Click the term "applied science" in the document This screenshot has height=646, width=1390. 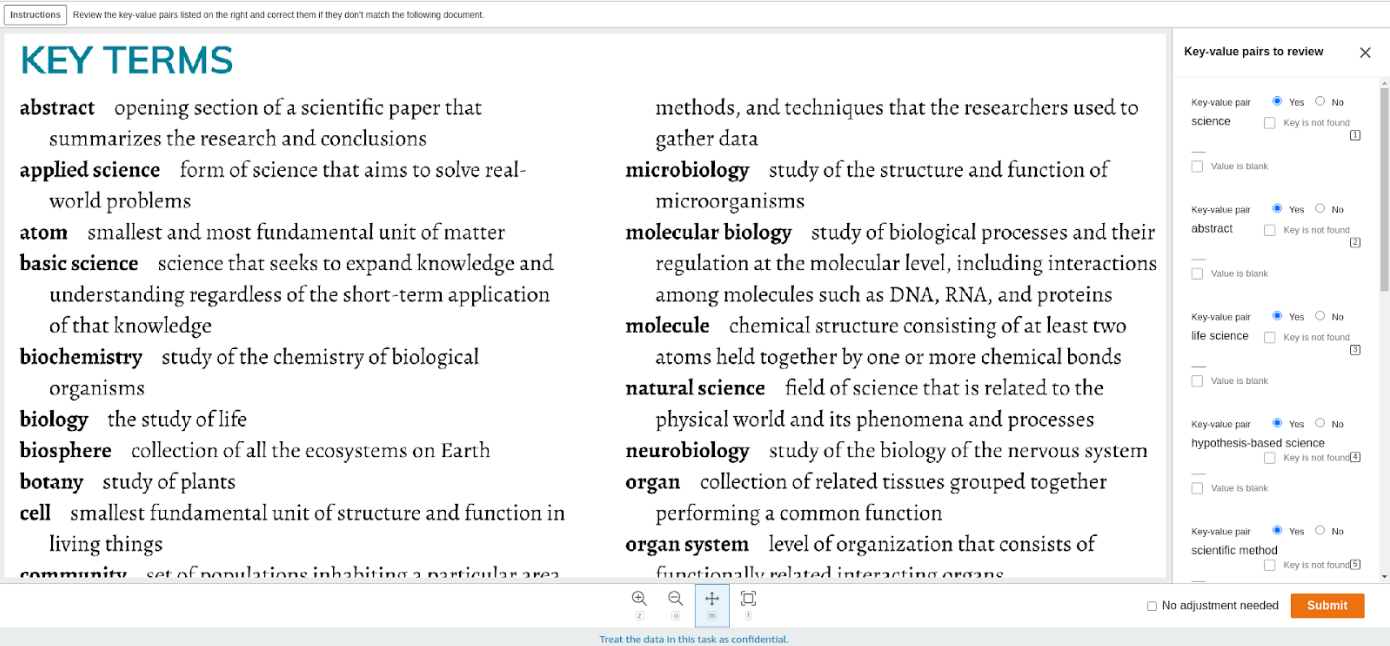click(x=90, y=170)
